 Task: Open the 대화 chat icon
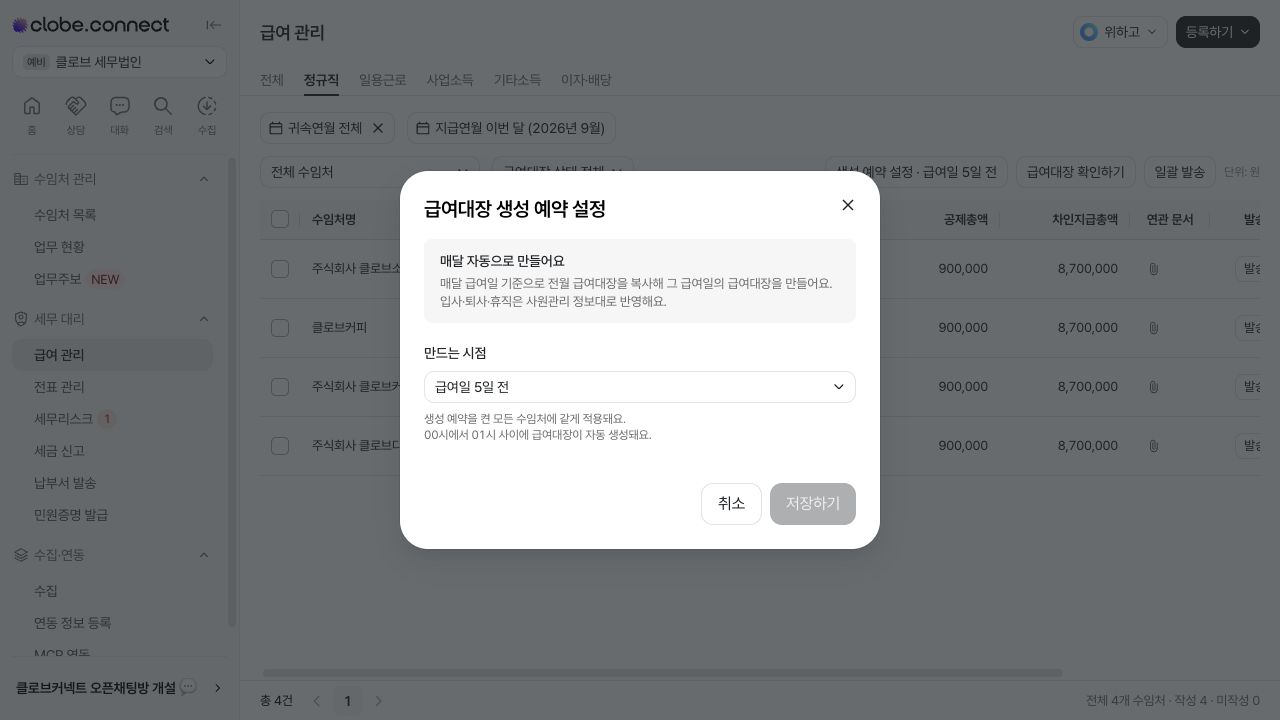pyautogui.click(x=119, y=116)
